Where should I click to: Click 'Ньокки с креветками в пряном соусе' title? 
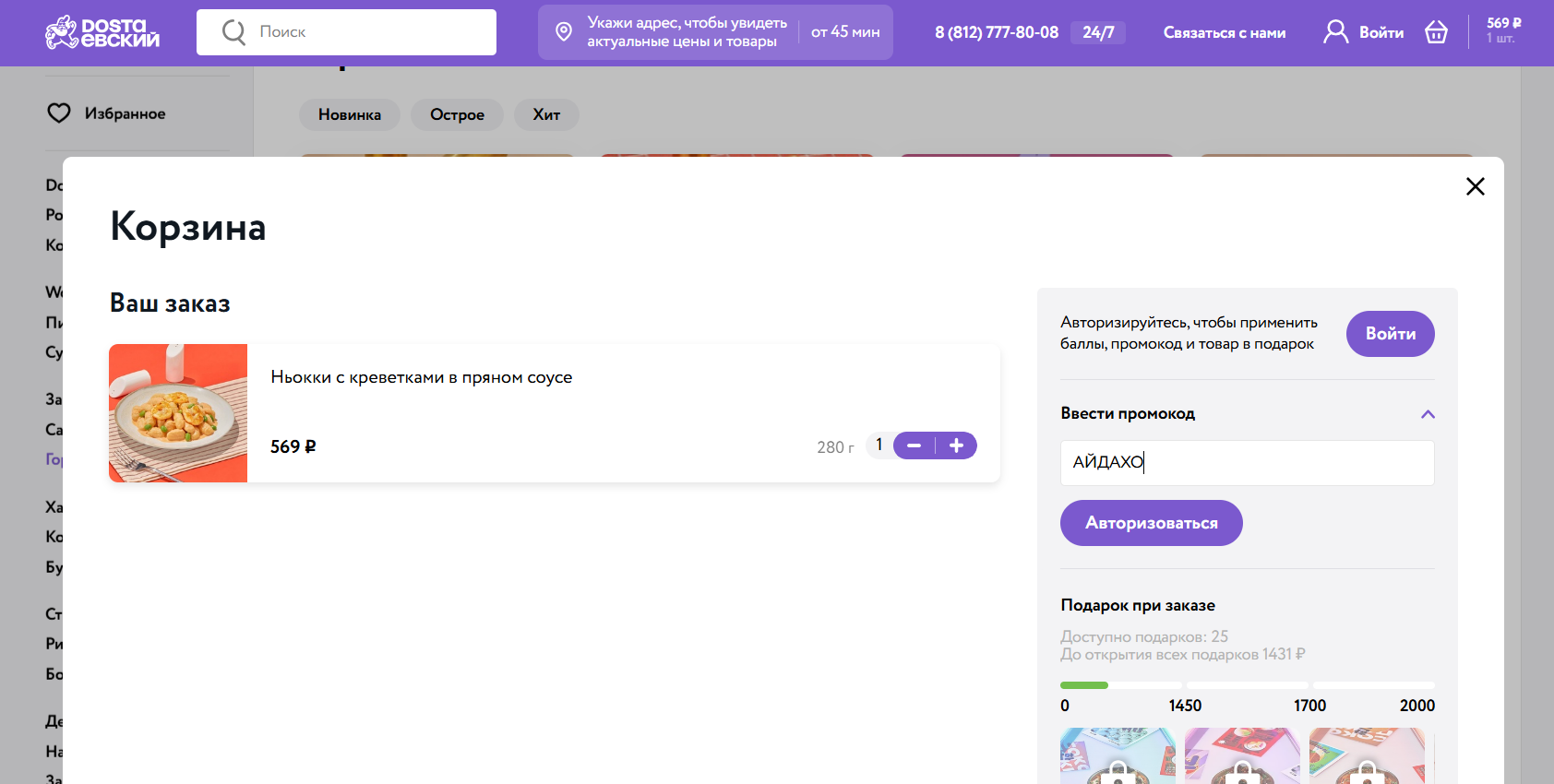(x=422, y=377)
